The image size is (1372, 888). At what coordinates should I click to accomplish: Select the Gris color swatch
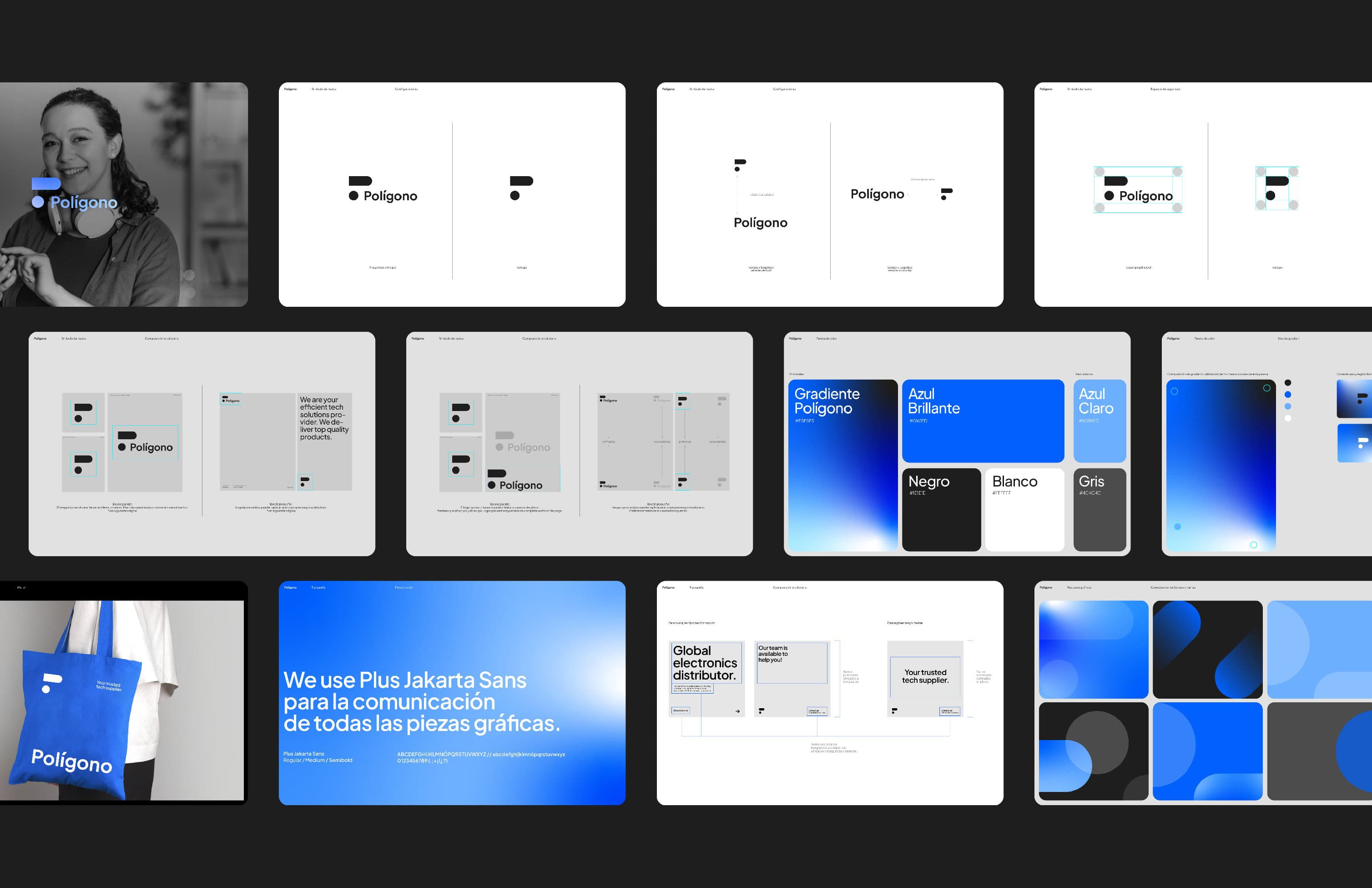tap(1100, 510)
